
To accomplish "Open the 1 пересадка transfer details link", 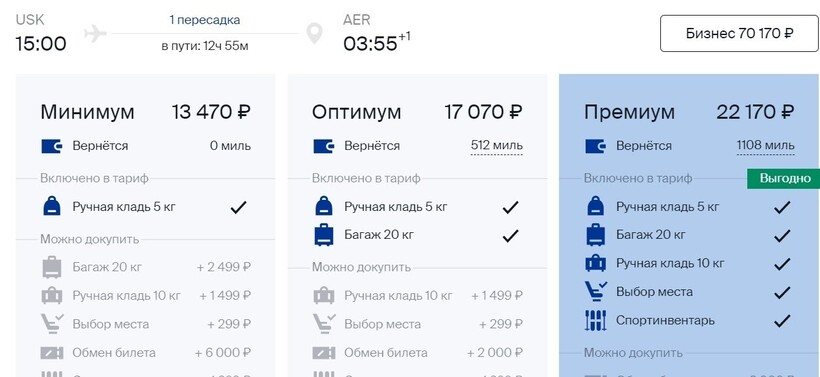I will tap(205, 20).
